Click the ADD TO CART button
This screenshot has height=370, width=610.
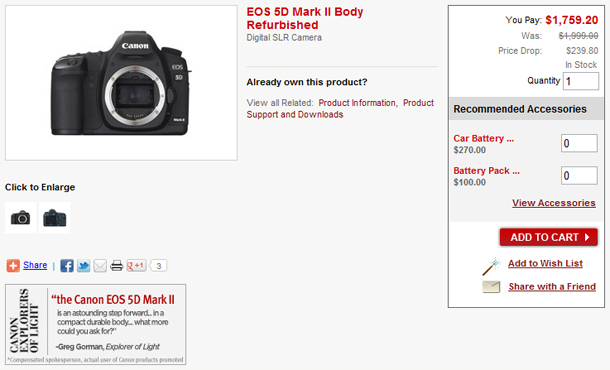549,237
